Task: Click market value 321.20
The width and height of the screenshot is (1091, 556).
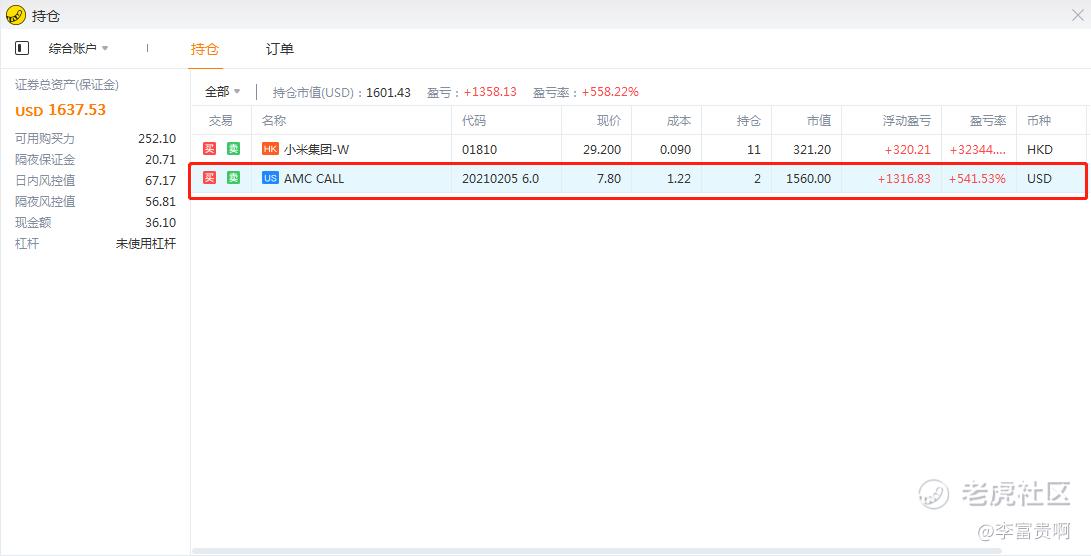Action: coord(811,150)
